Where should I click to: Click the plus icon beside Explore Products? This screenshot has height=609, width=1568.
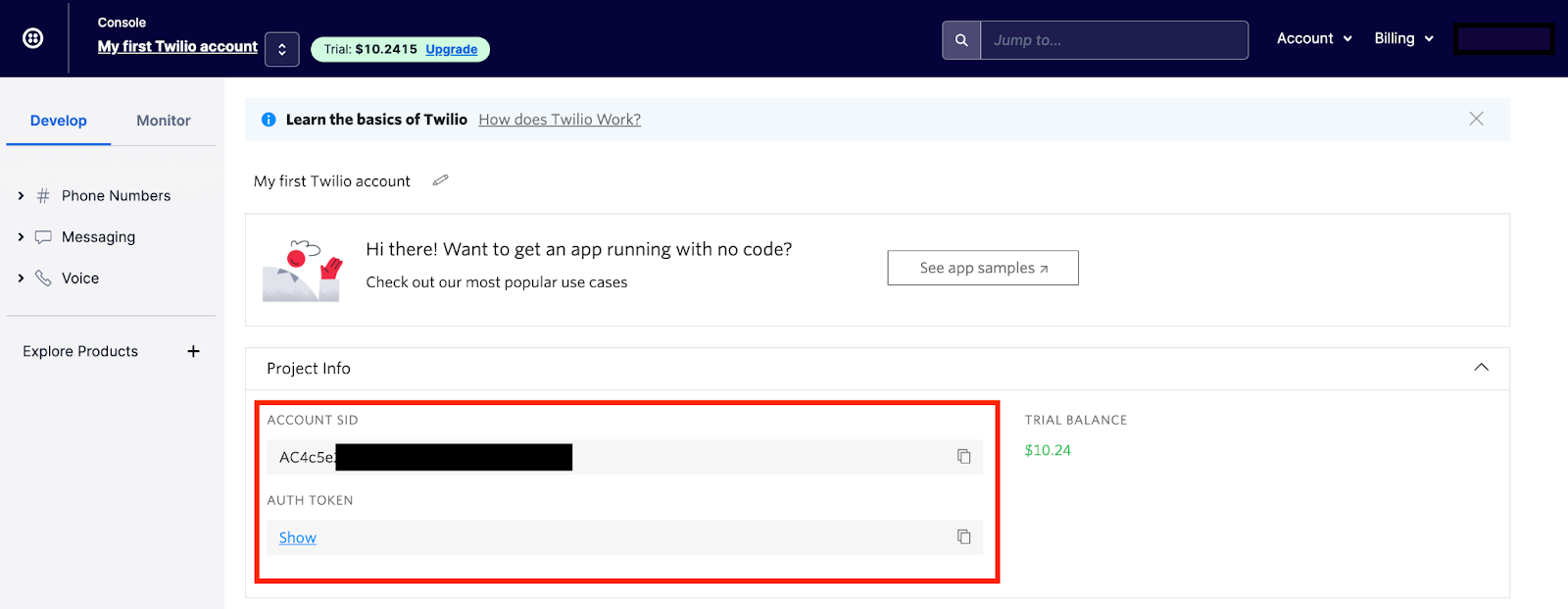(193, 351)
